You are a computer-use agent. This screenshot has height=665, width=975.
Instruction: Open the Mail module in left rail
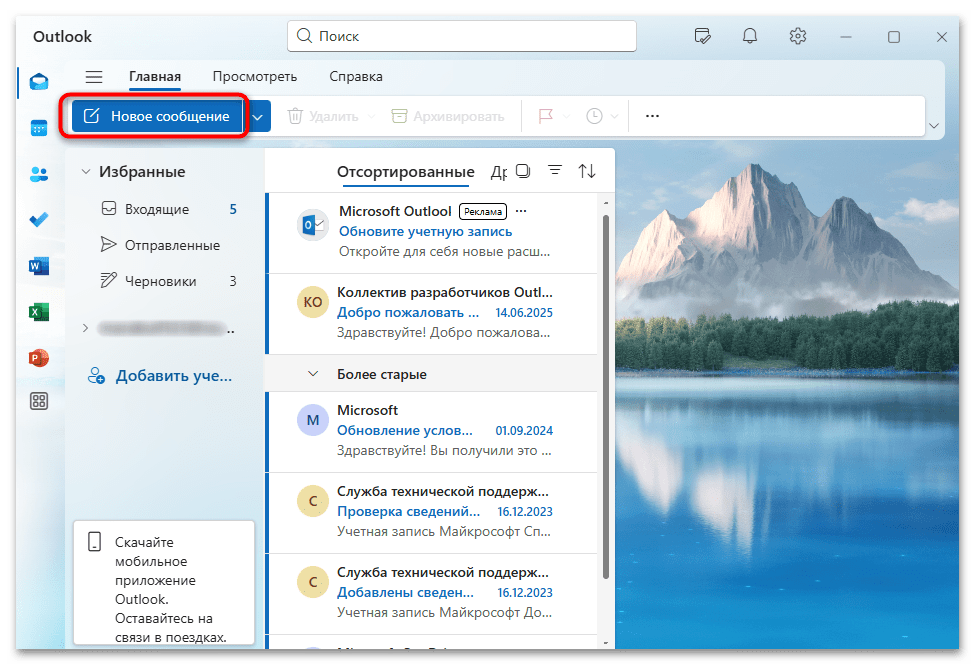click(x=39, y=81)
